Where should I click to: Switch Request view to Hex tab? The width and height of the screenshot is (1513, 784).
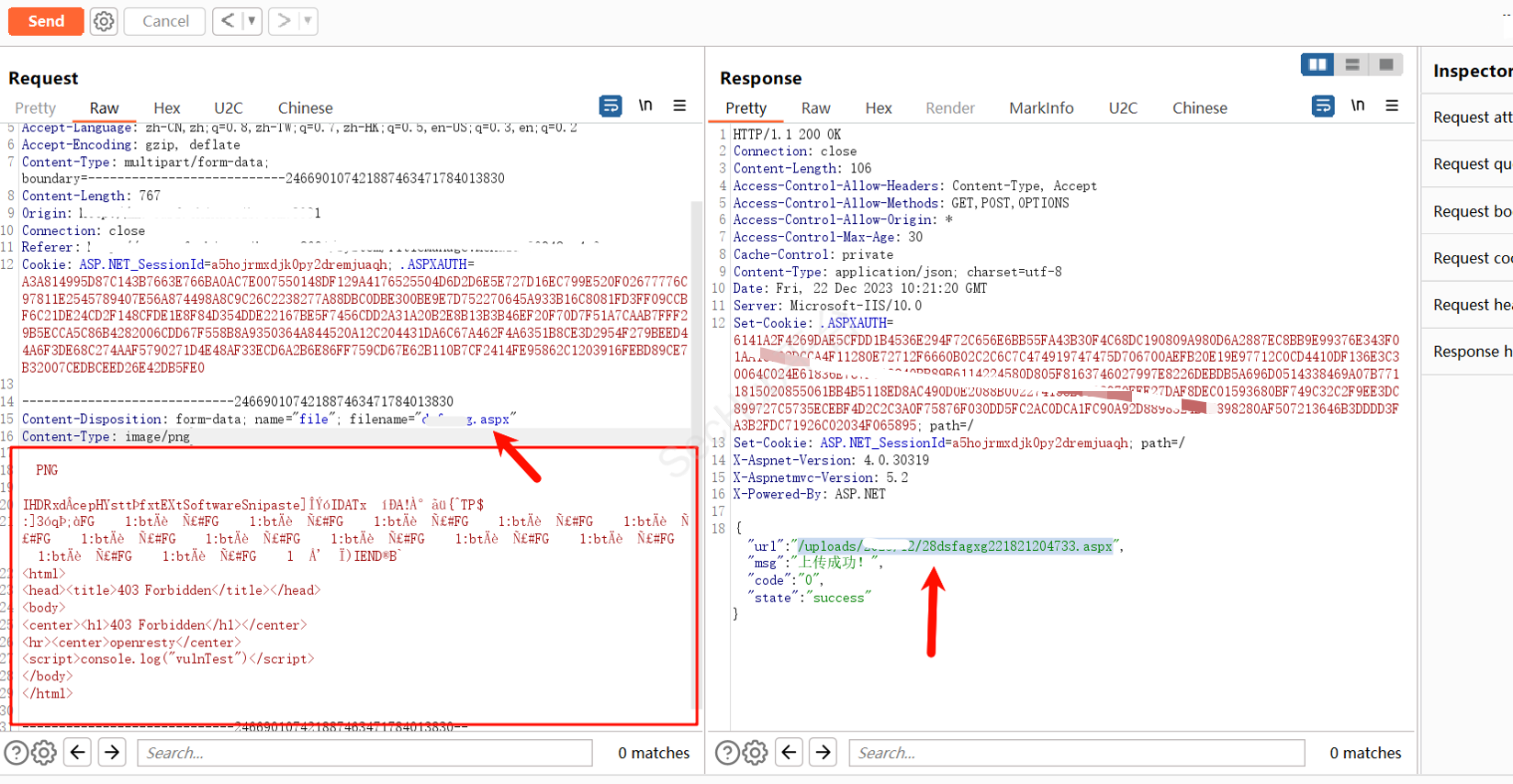[166, 108]
